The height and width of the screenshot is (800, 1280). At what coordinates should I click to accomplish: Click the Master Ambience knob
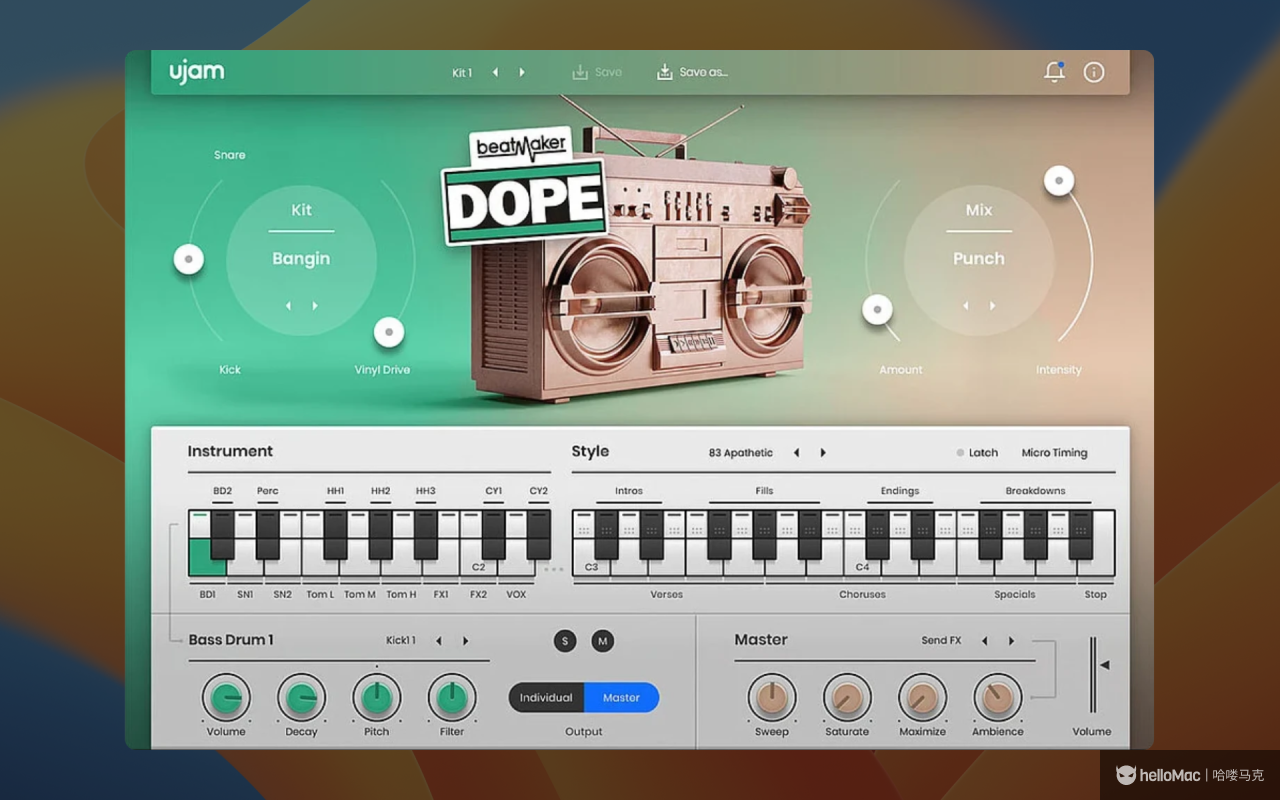998,698
